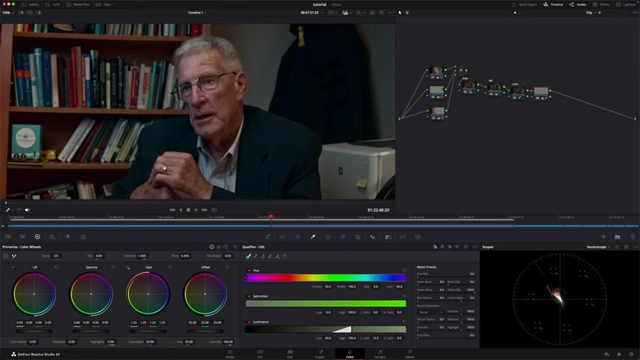The width and height of the screenshot is (640, 360).
Task: Disable the Luminance qualifier toggle
Action: 249,322
